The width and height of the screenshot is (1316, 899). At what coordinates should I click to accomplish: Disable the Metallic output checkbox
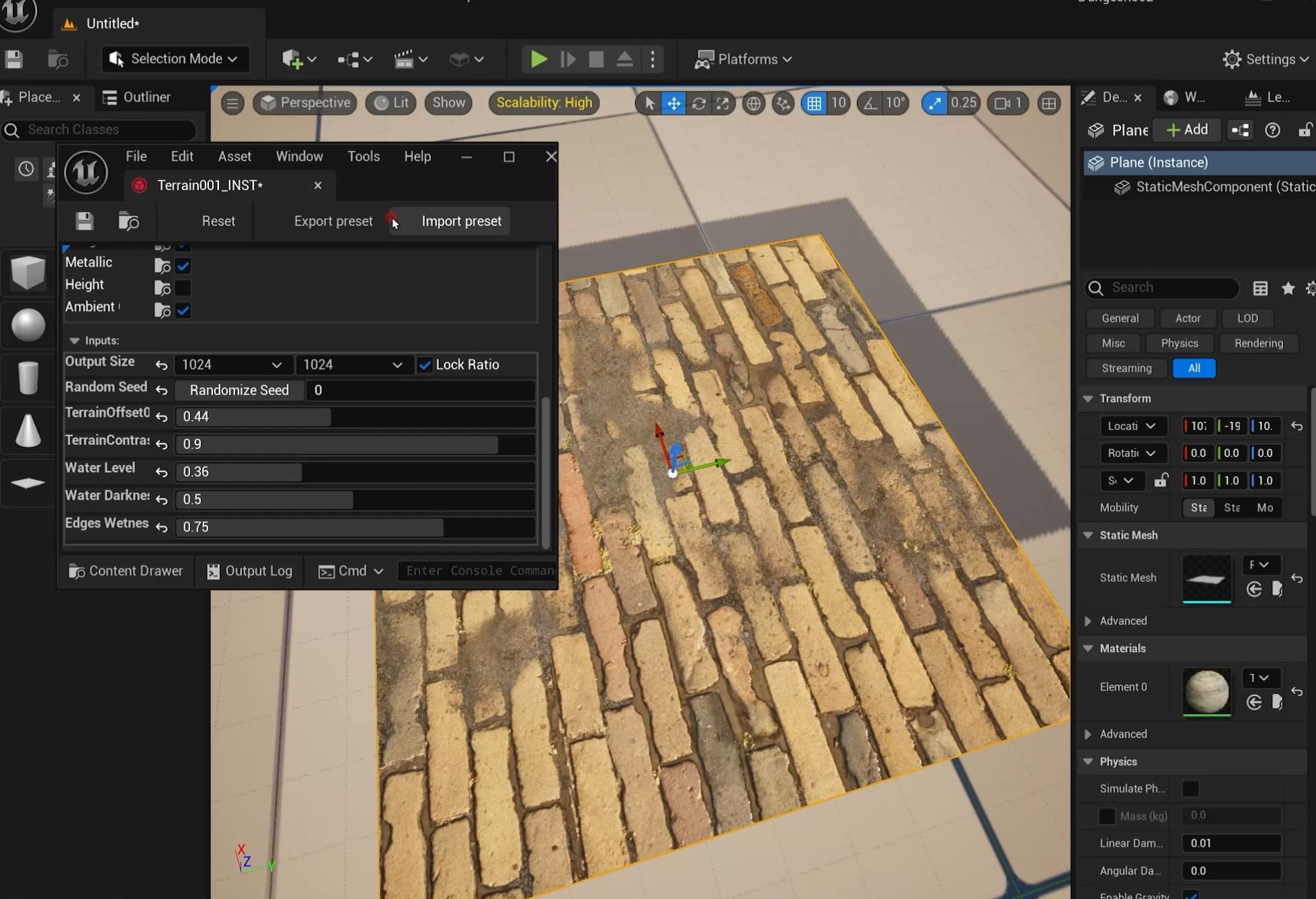(x=183, y=266)
